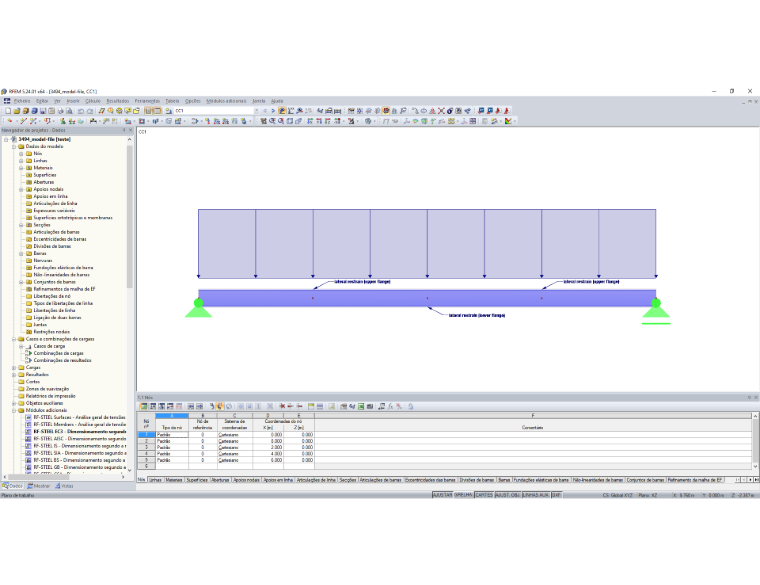Select Casos de carga tree item

[x=49, y=346]
